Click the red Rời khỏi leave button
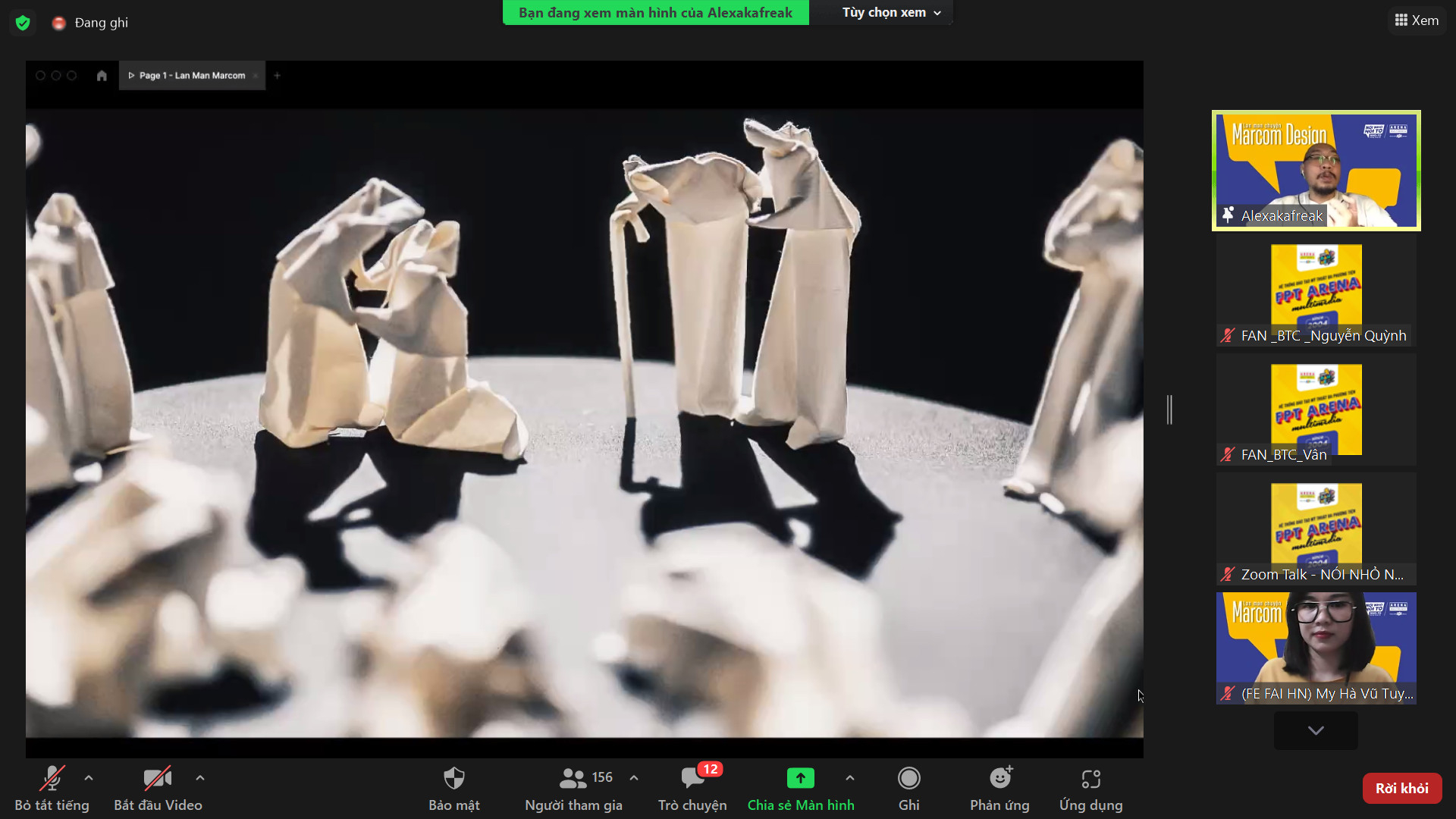This screenshot has width=1456, height=819. click(x=1402, y=788)
